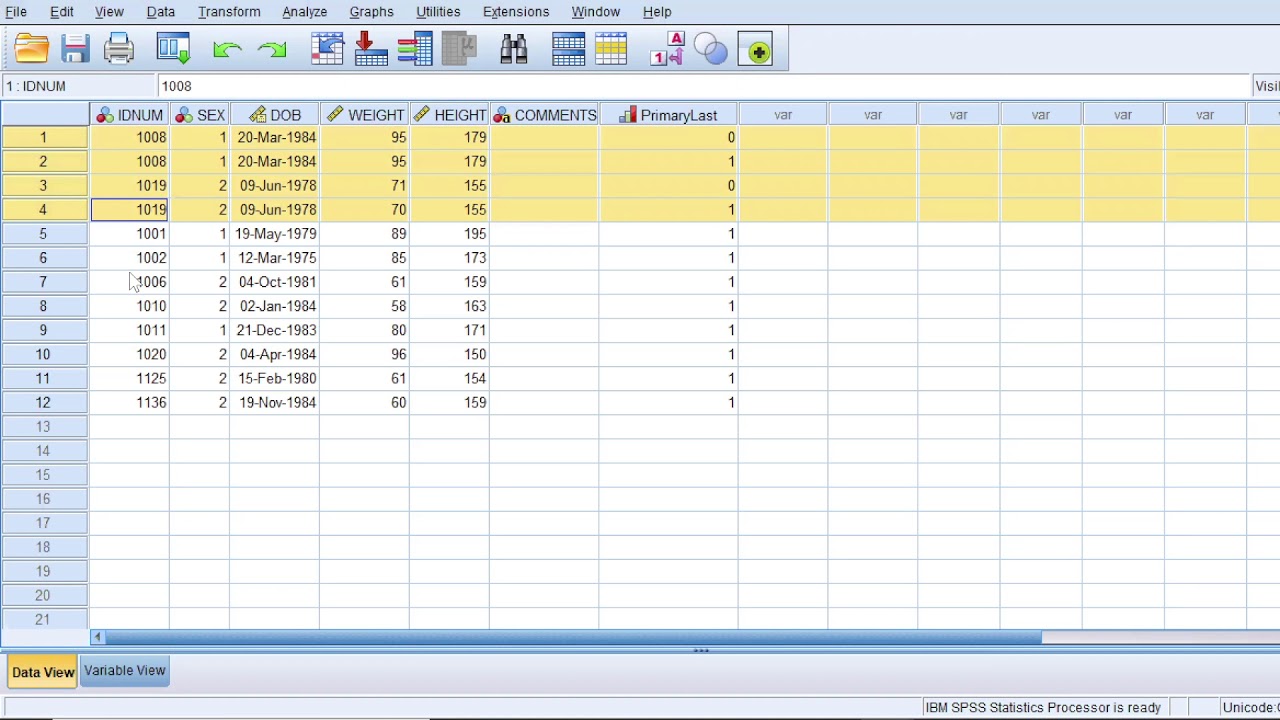The width and height of the screenshot is (1280, 720).
Task: Open Find with the binoculars icon
Action: [514, 49]
